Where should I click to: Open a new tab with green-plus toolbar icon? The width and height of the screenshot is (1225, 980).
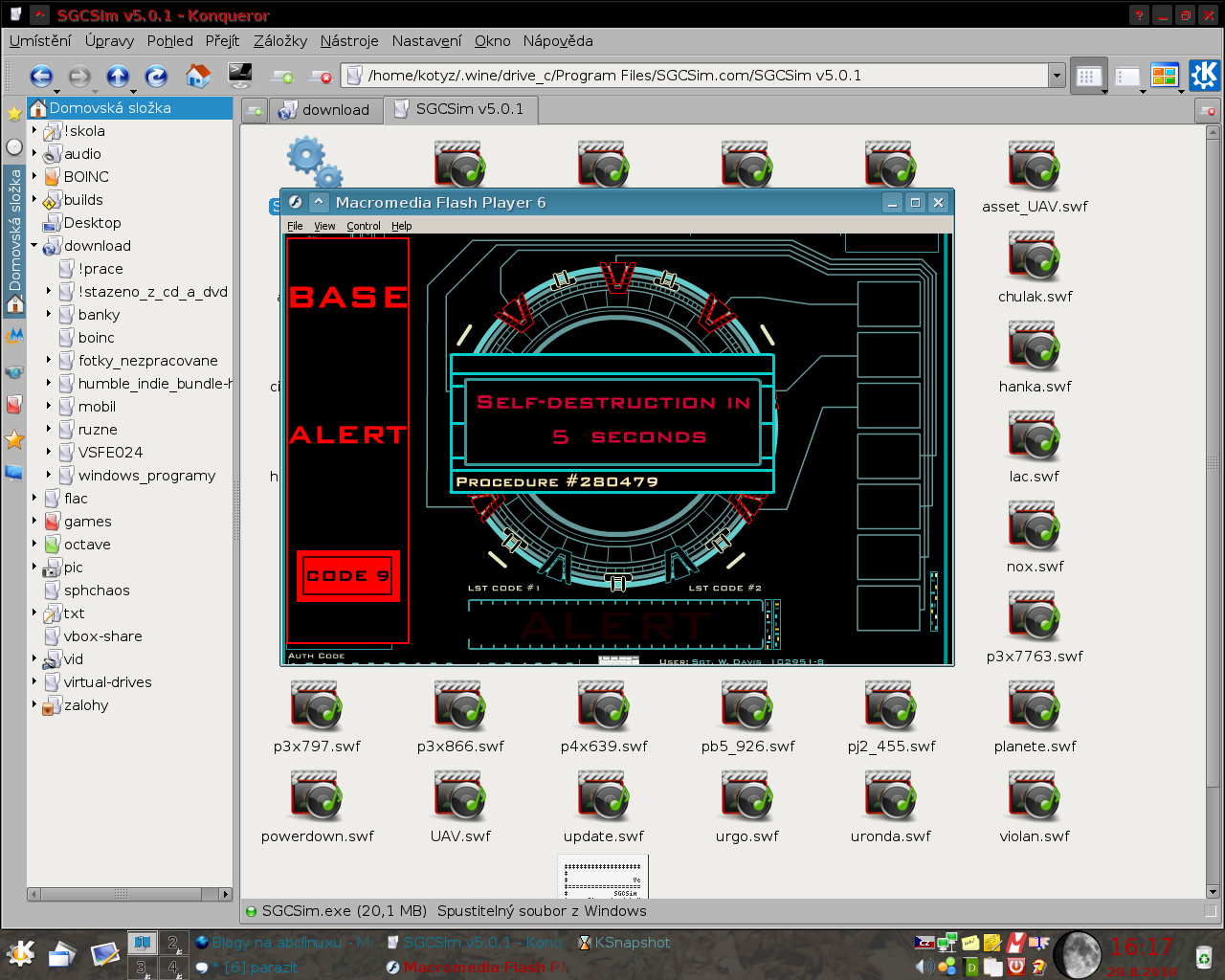(282, 77)
